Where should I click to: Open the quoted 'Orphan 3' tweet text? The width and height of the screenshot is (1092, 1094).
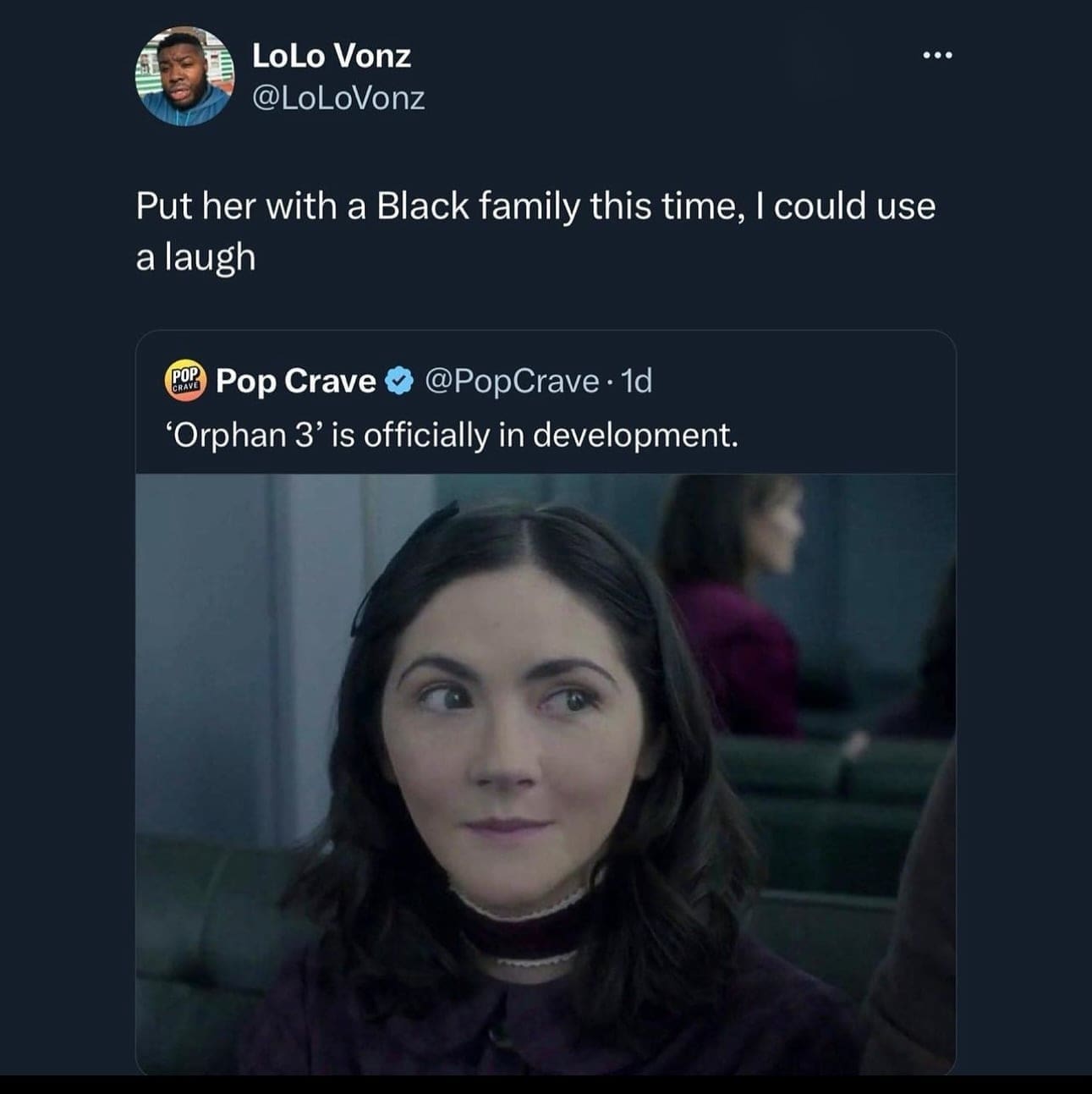450,435
